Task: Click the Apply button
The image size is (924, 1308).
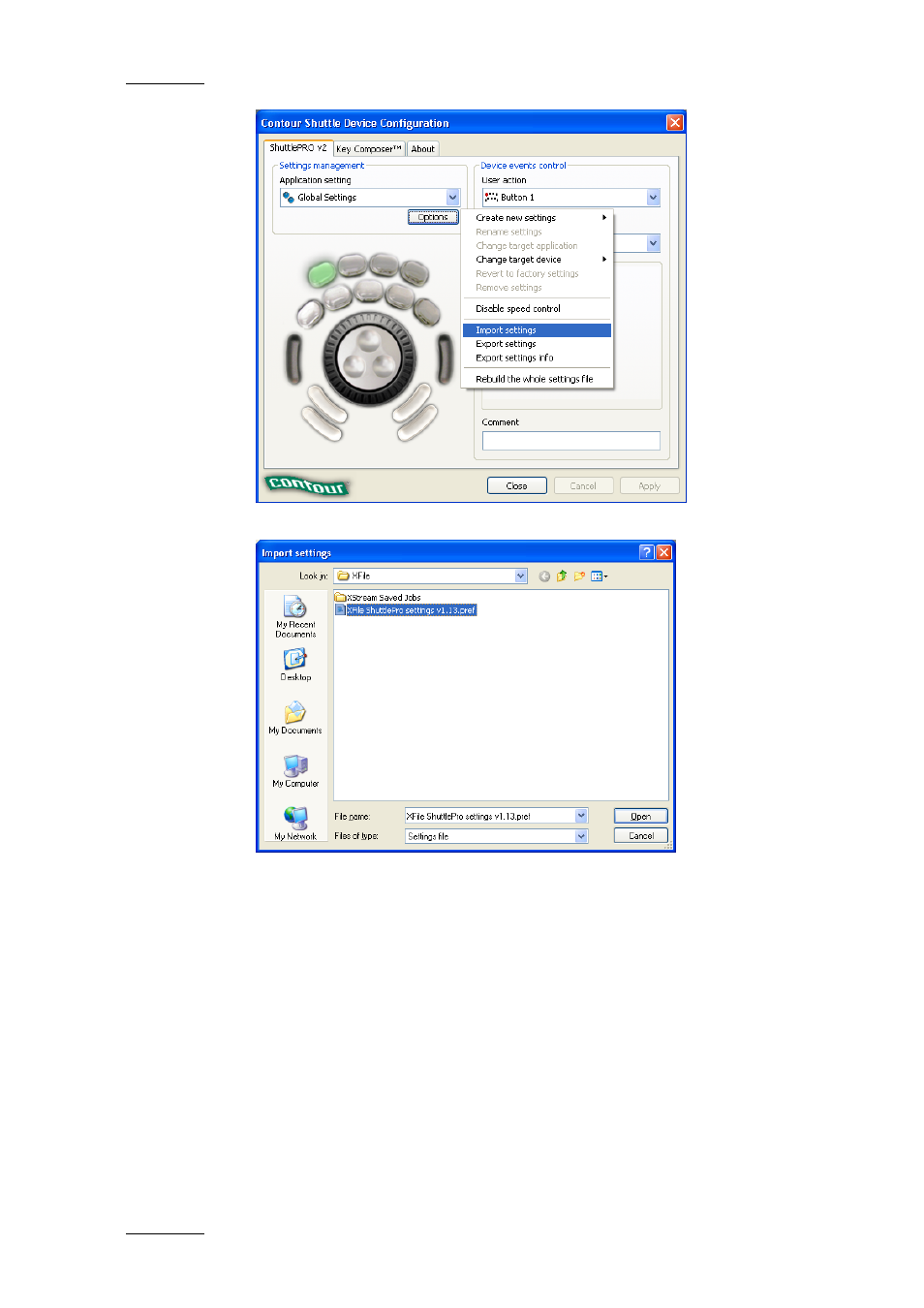Action: click(649, 486)
